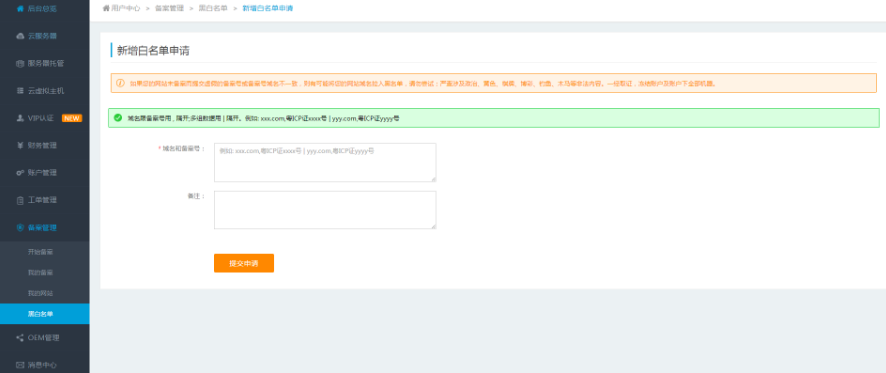Focus the 域名和备案号 text area

click(325, 162)
